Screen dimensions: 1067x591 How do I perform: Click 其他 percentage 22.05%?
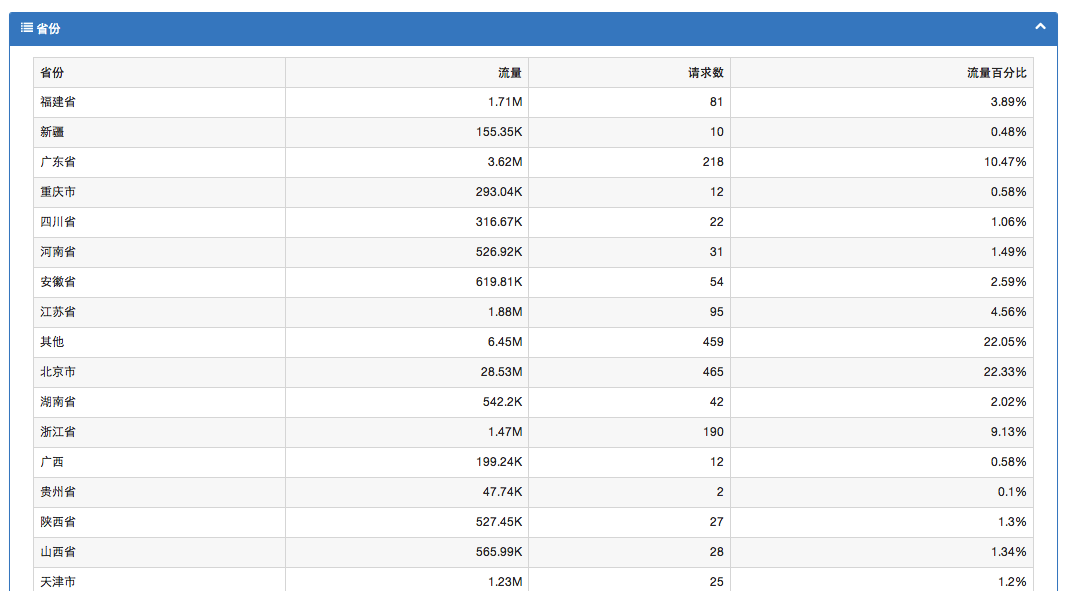[1005, 342]
